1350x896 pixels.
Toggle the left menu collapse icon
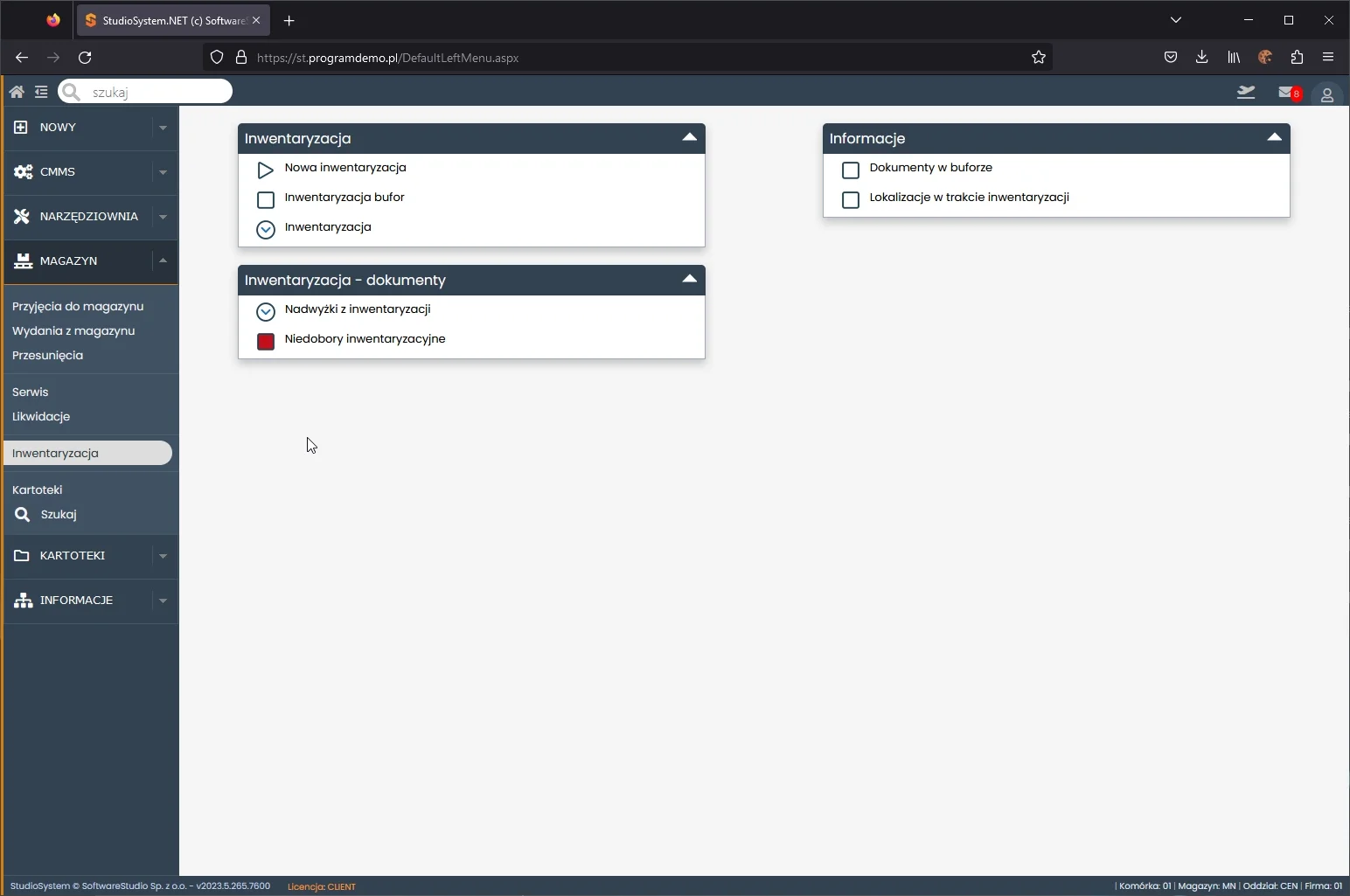pos(41,92)
